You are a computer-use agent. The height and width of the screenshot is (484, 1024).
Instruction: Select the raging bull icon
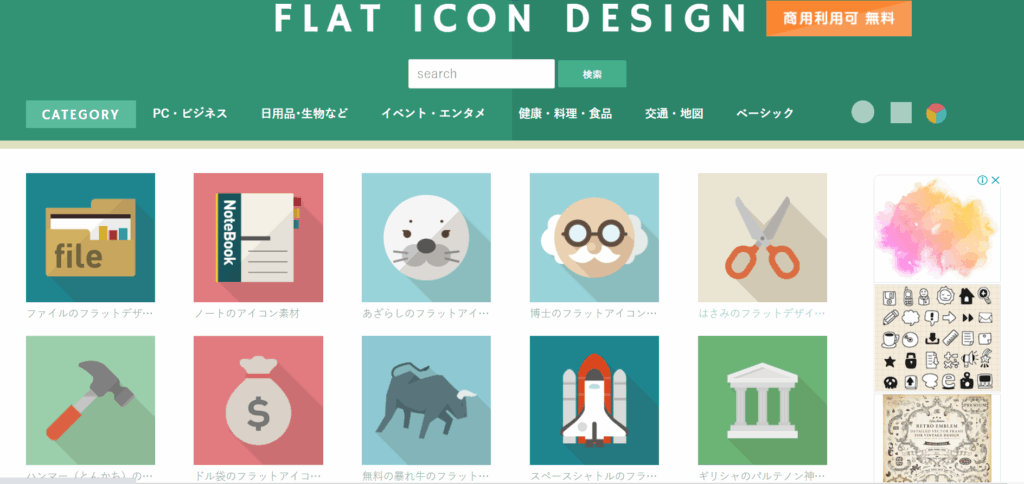[426, 400]
